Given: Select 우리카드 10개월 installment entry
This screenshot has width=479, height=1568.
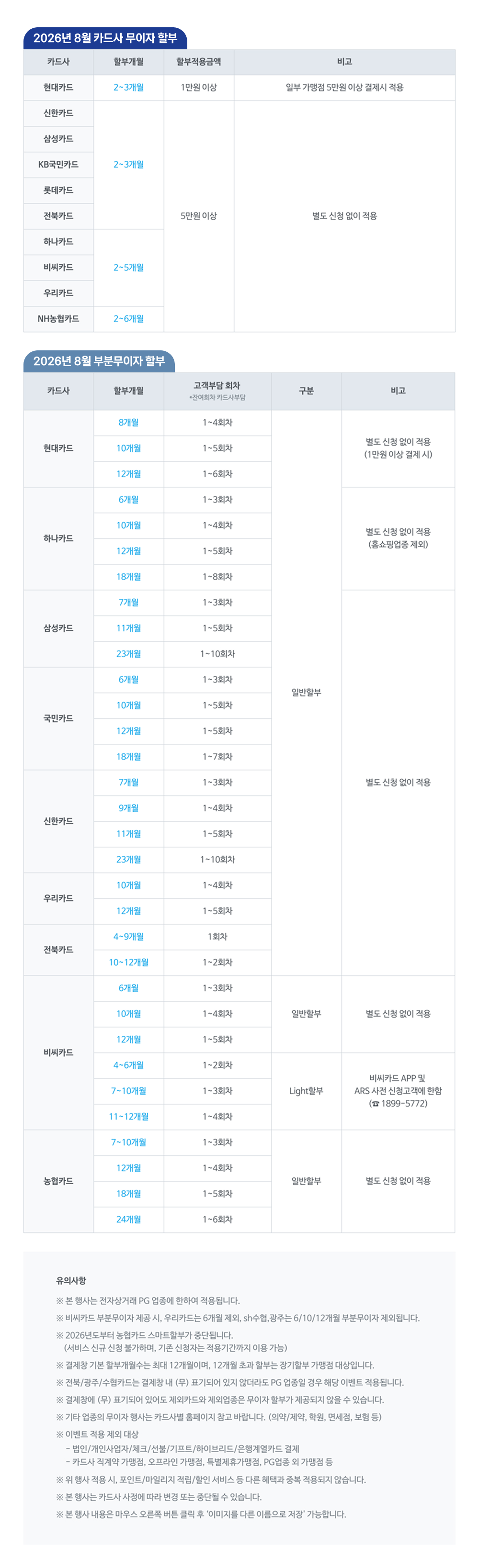Looking at the screenshot, I should tap(128, 885).
